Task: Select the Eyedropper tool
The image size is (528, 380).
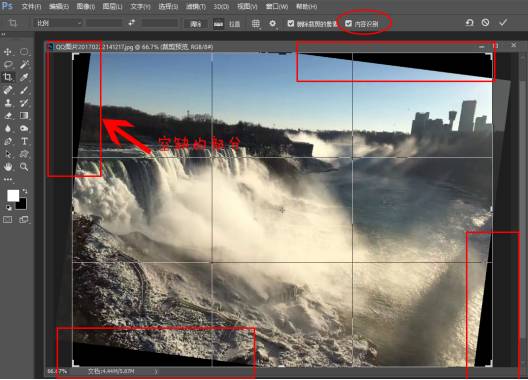Action: (x=24, y=77)
